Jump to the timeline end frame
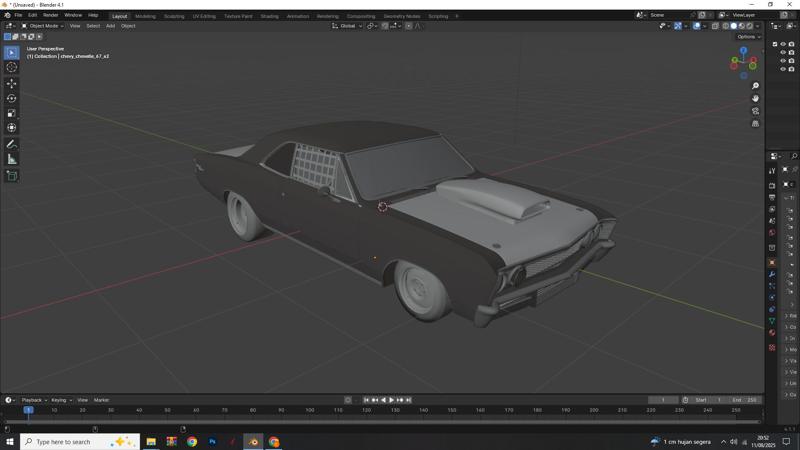This screenshot has width=800, height=450. 409,400
